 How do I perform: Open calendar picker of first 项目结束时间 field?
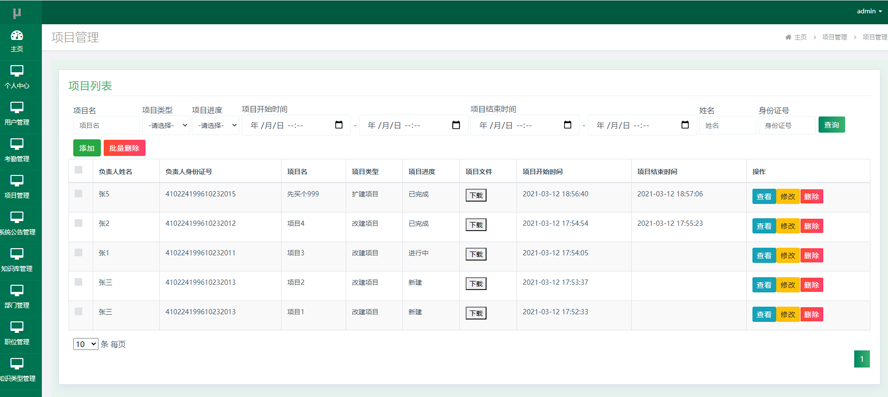567,125
